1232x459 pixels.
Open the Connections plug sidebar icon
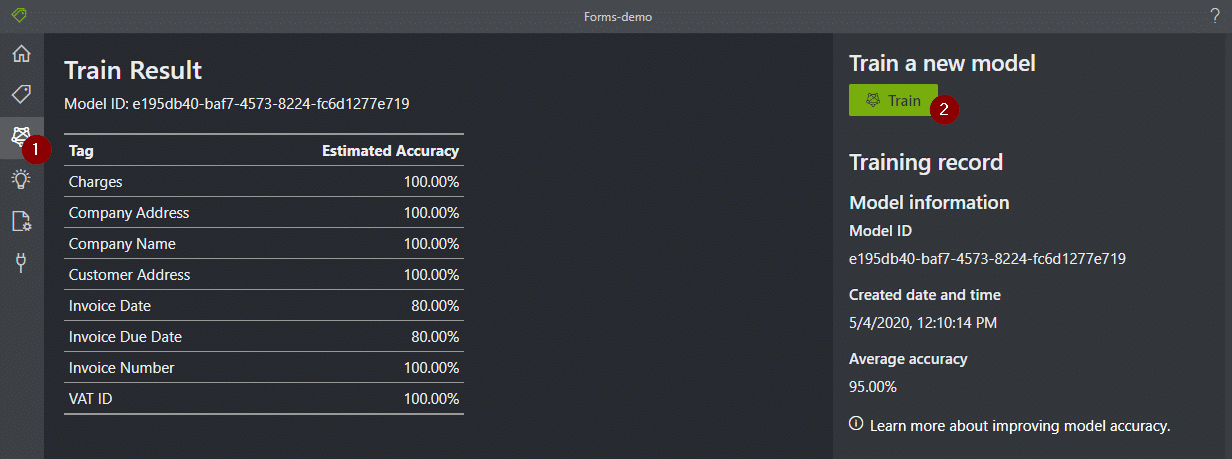[x=21, y=263]
